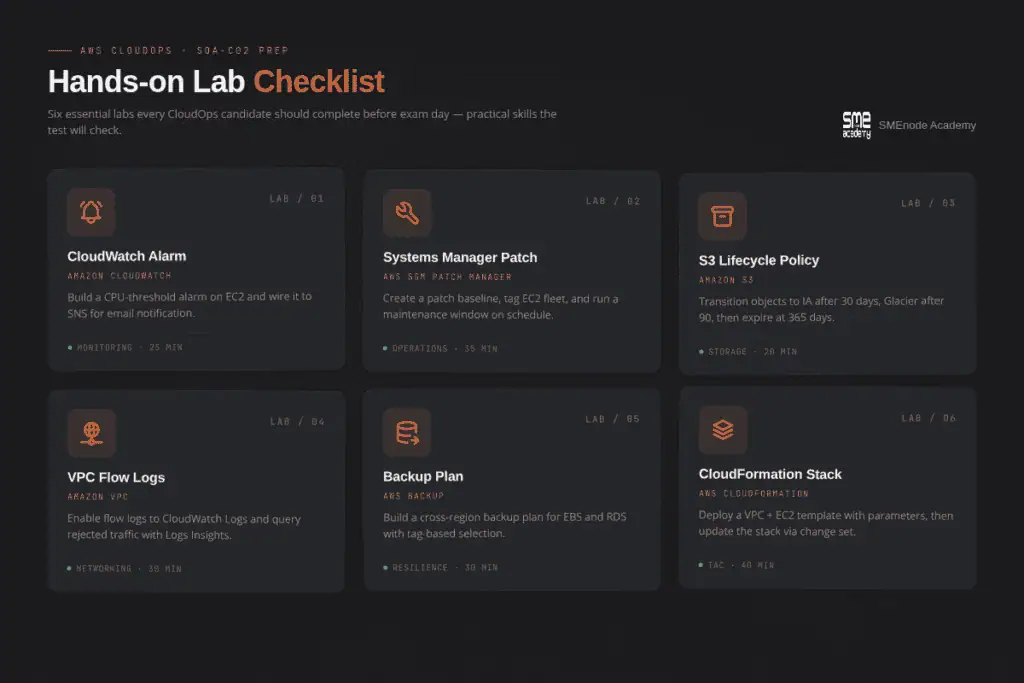Click the CloudWatch Alarm bell icon

tap(91, 212)
